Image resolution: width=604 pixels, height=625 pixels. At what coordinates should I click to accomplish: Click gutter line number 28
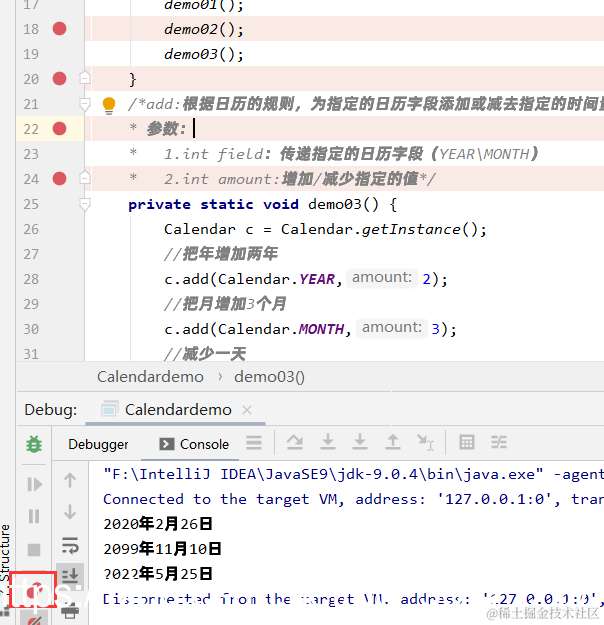click(x=31, y=279)
